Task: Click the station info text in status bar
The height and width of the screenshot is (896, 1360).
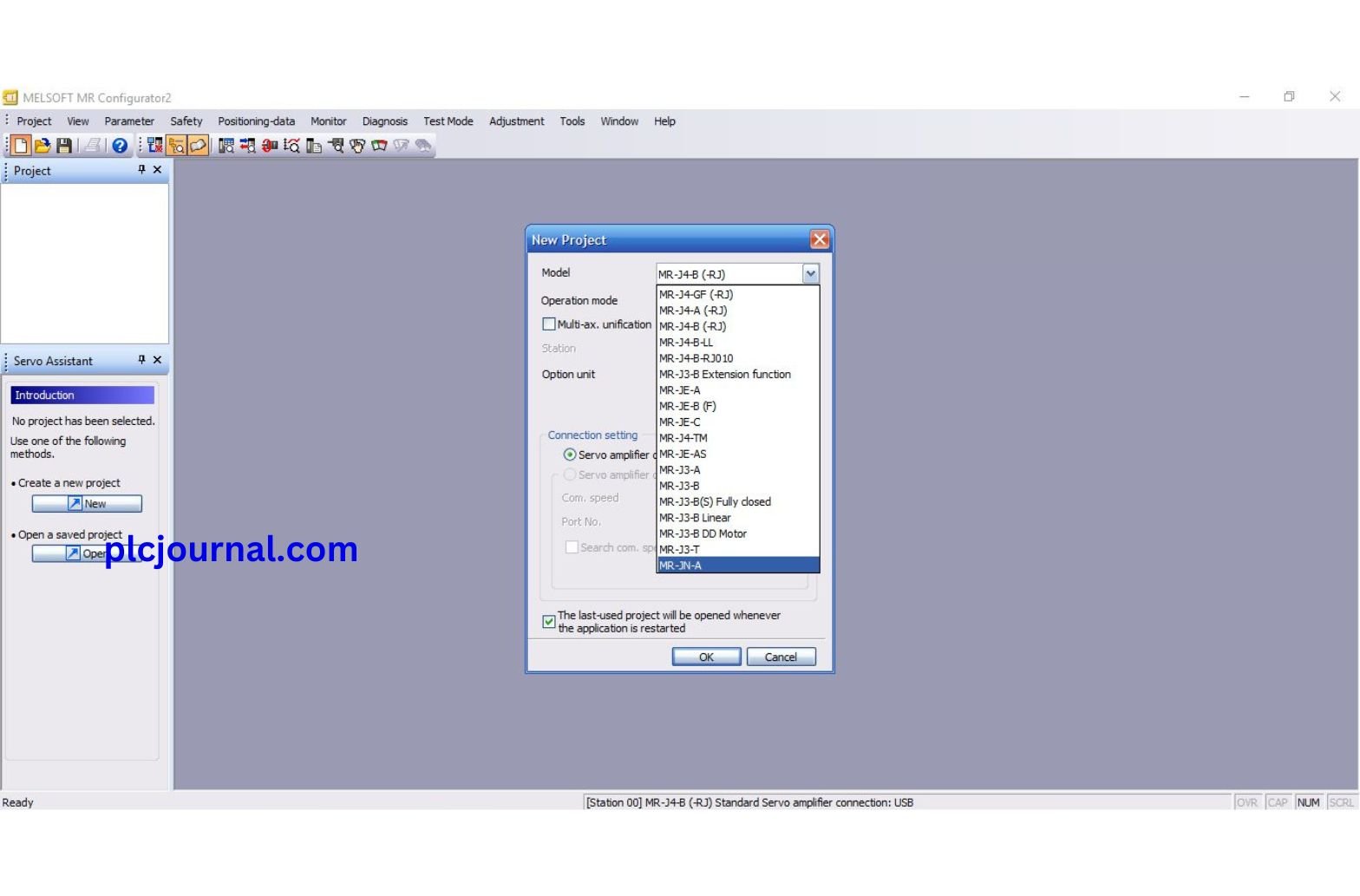Action: click(x=749, y=802)
